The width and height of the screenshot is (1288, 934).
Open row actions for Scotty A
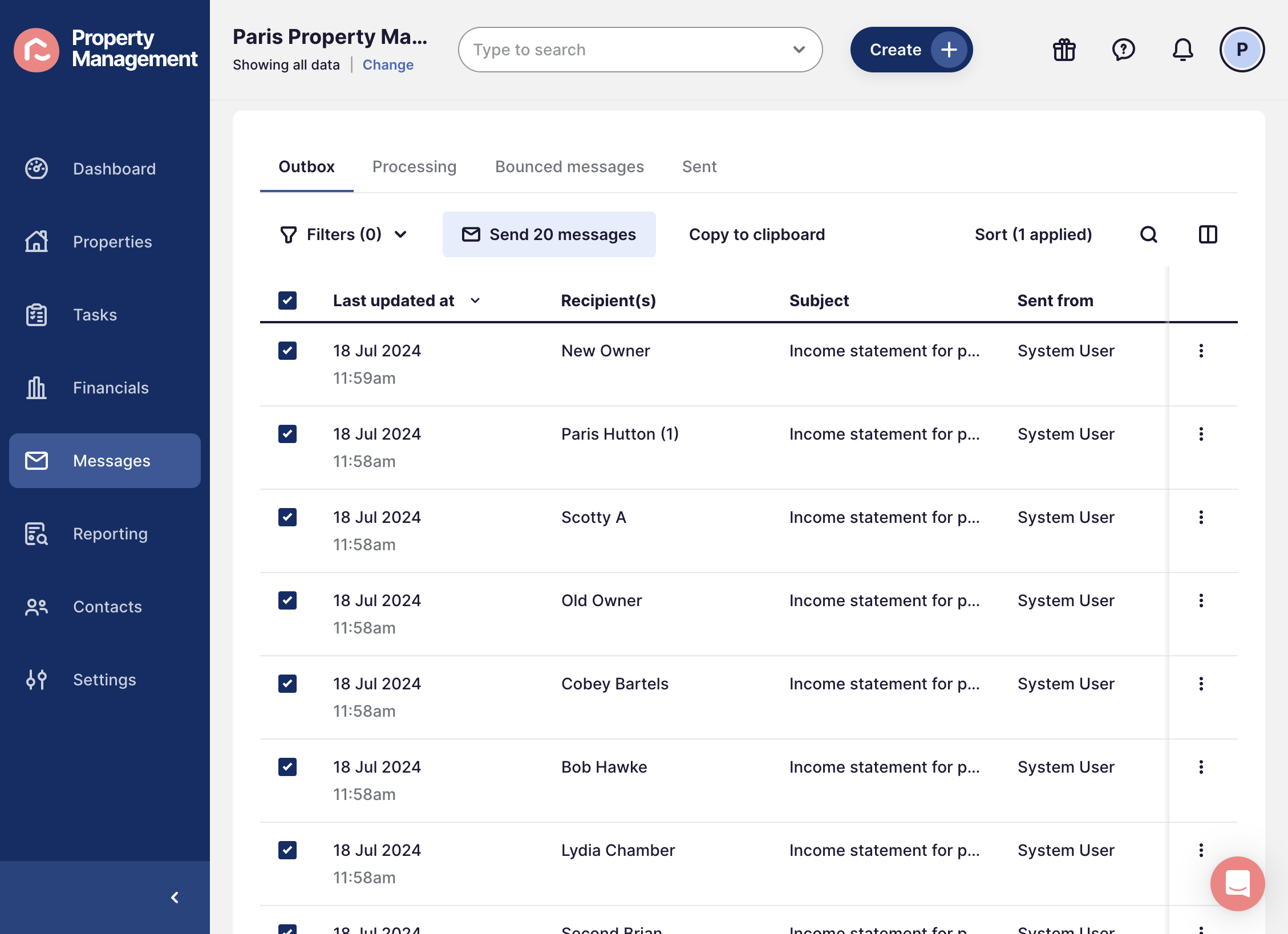(1201, 517)
